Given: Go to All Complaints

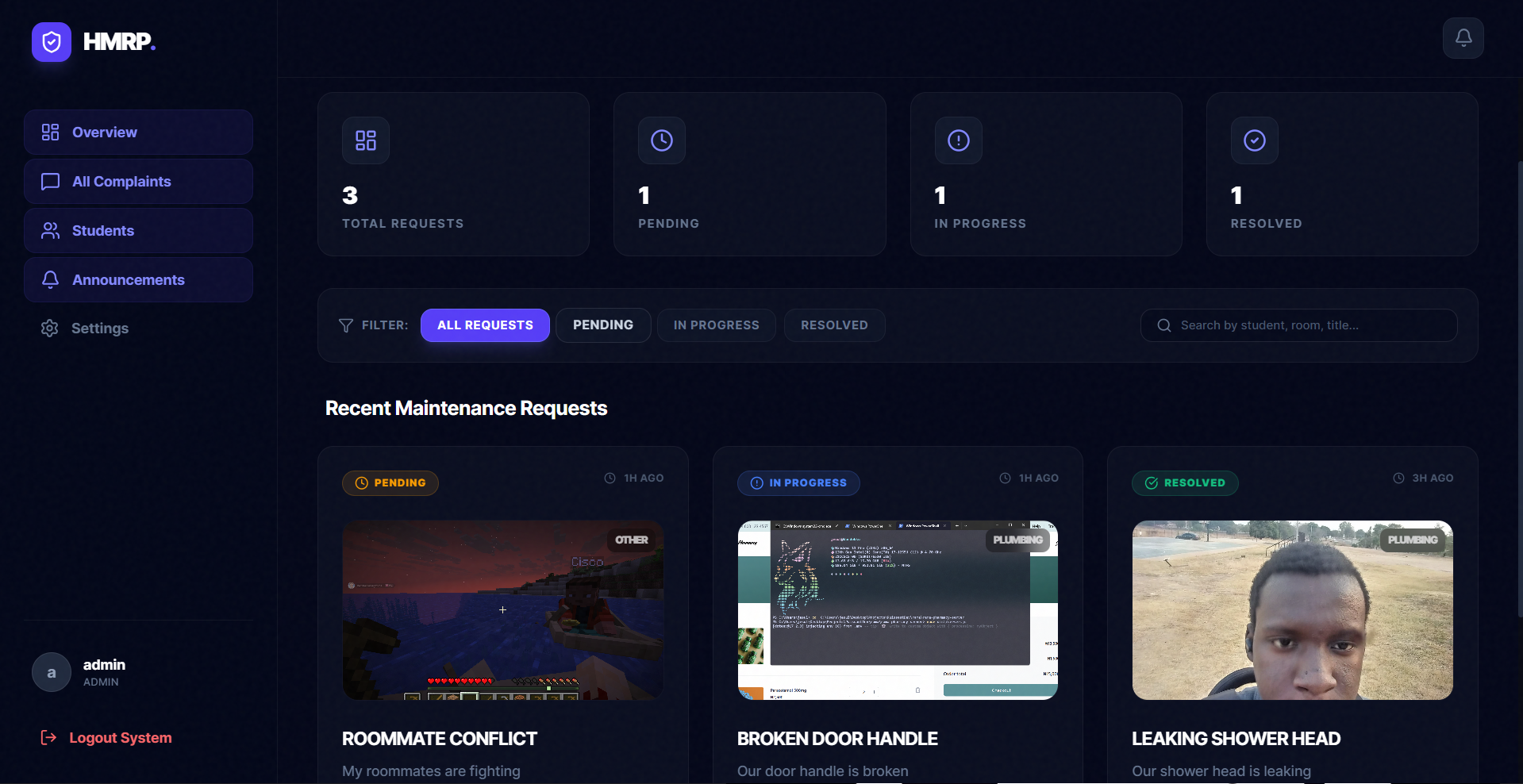Looking at the screenshot, I should 138,182.
